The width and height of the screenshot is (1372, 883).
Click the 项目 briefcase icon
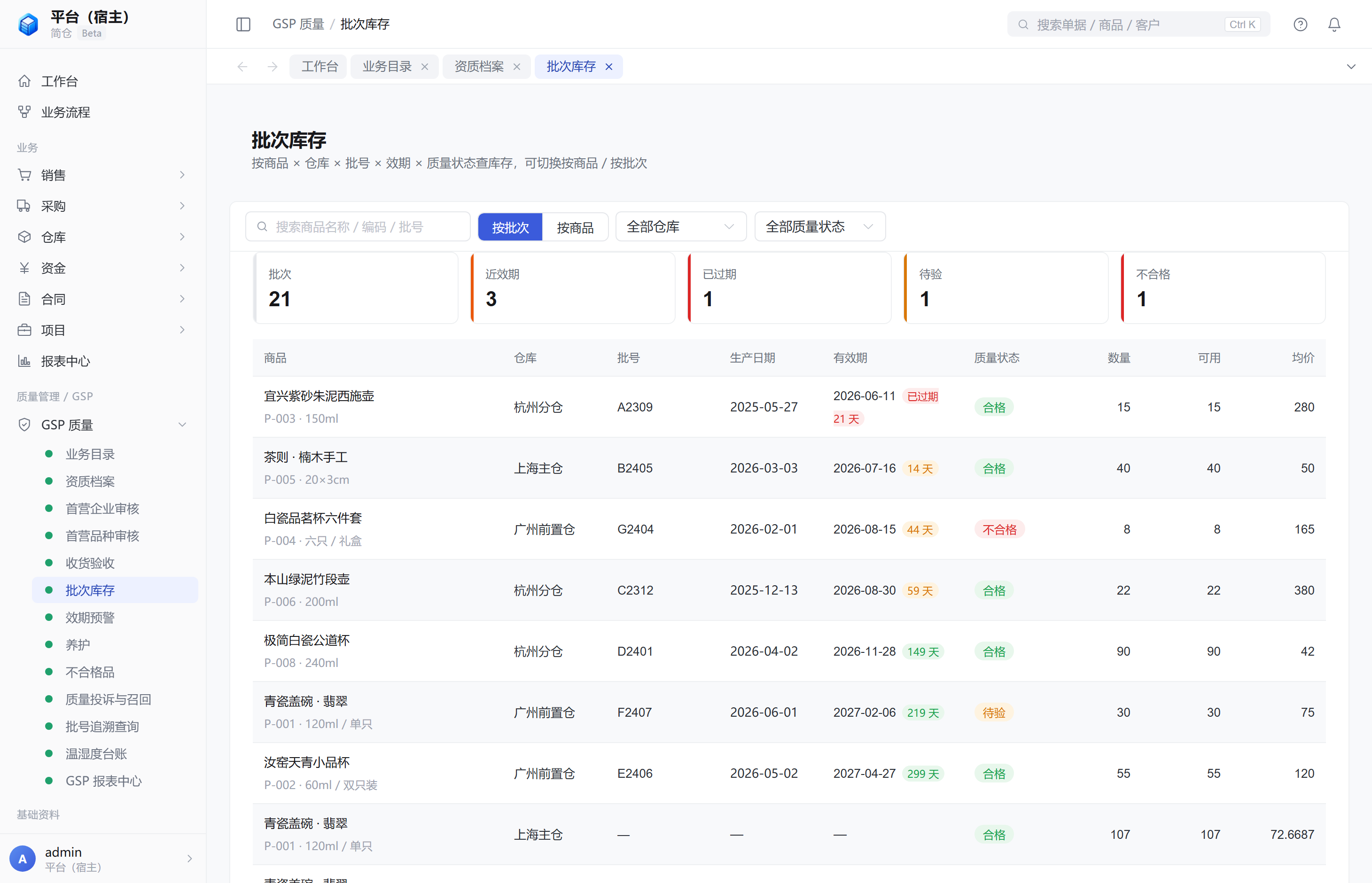[24, 330]
